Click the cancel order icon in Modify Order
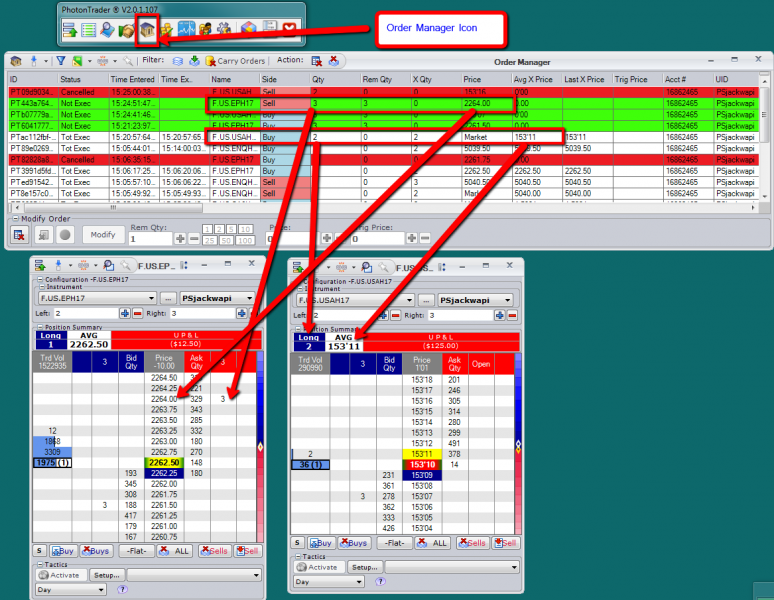Screen dimensions: 774x600 (x=19, y=235)
